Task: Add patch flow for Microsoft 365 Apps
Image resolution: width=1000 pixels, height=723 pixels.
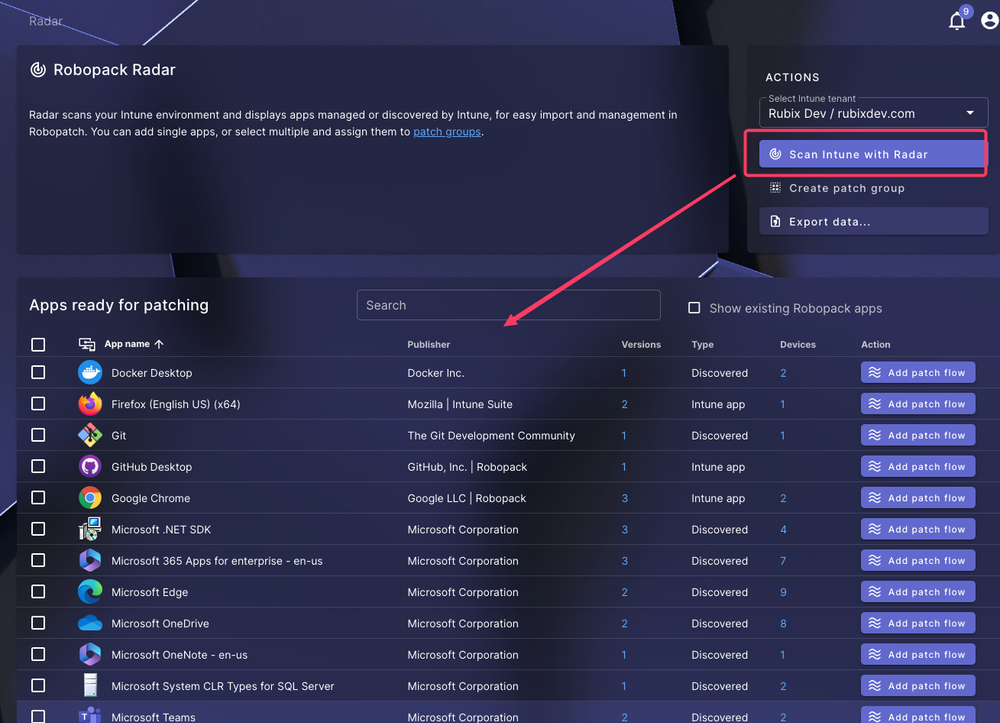Action: pyautogui.click(x=918, y=560)
